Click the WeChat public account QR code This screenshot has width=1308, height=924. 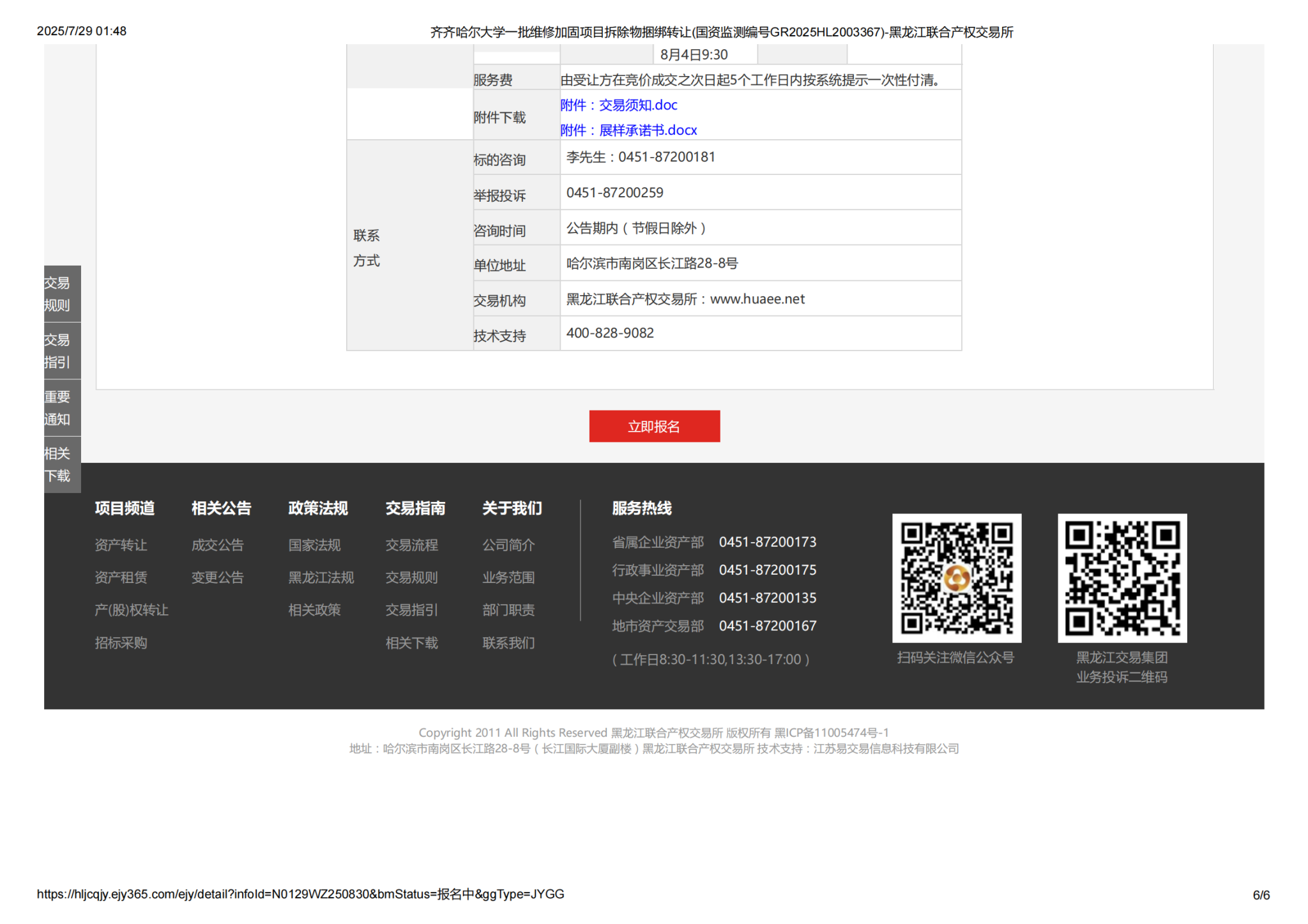pyautogui.click(x=956, y=578)
